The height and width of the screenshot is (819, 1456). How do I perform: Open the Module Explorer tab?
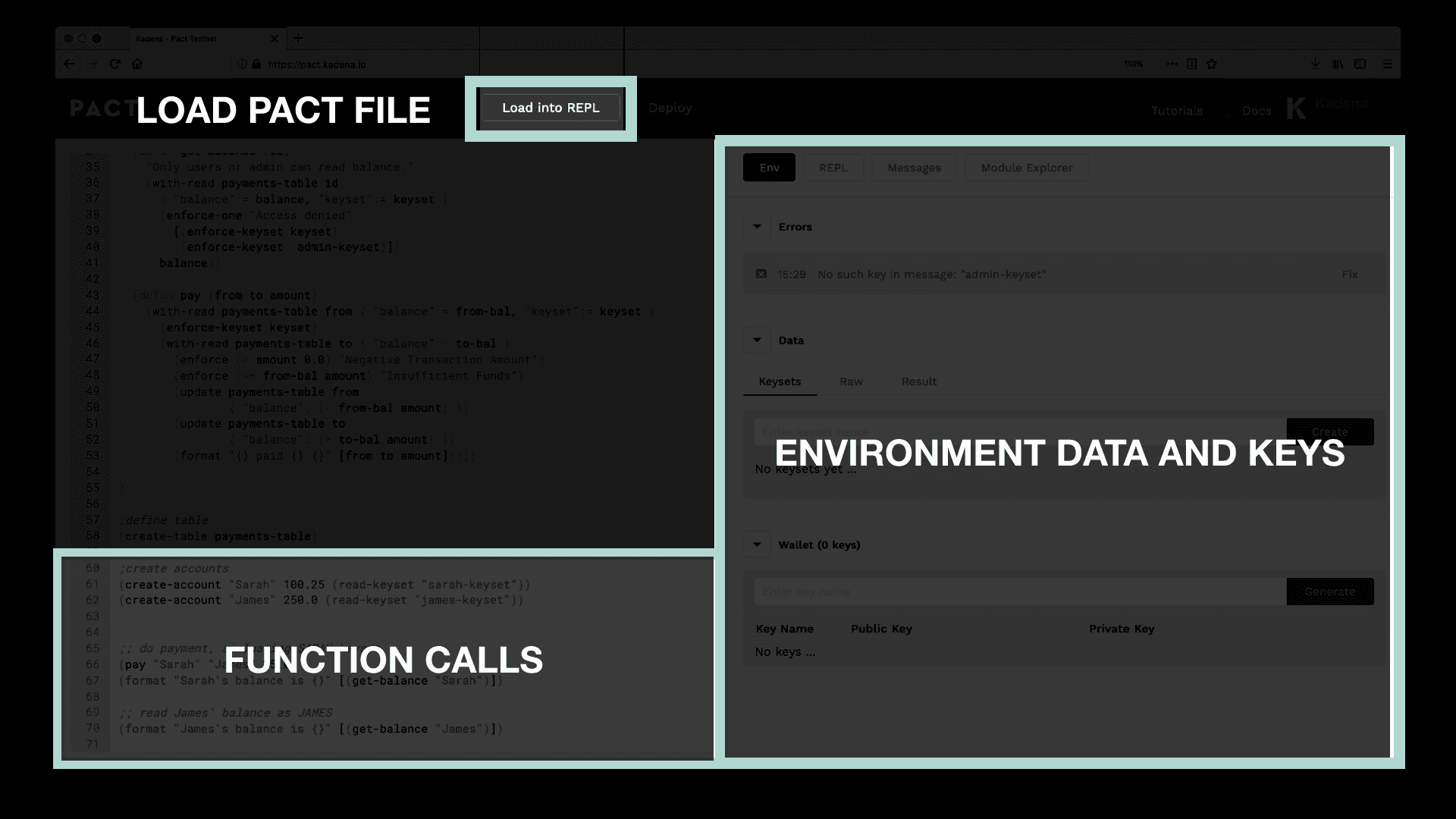pyautogui.click(x=1027, y=168)
